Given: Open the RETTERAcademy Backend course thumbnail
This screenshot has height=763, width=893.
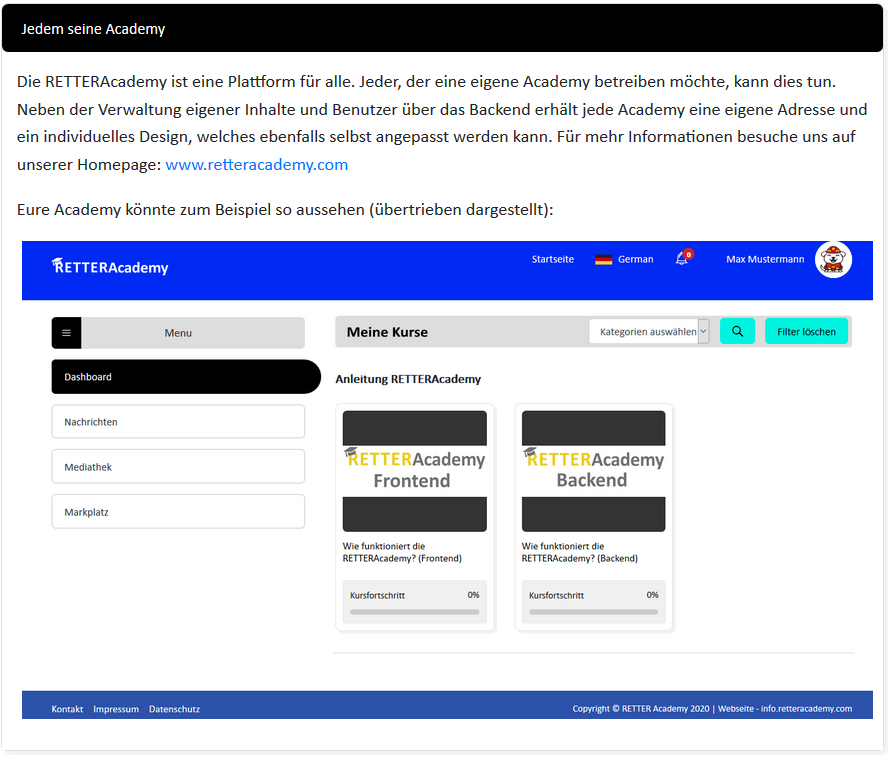Looking at the screenshot, I should [593, 471].
